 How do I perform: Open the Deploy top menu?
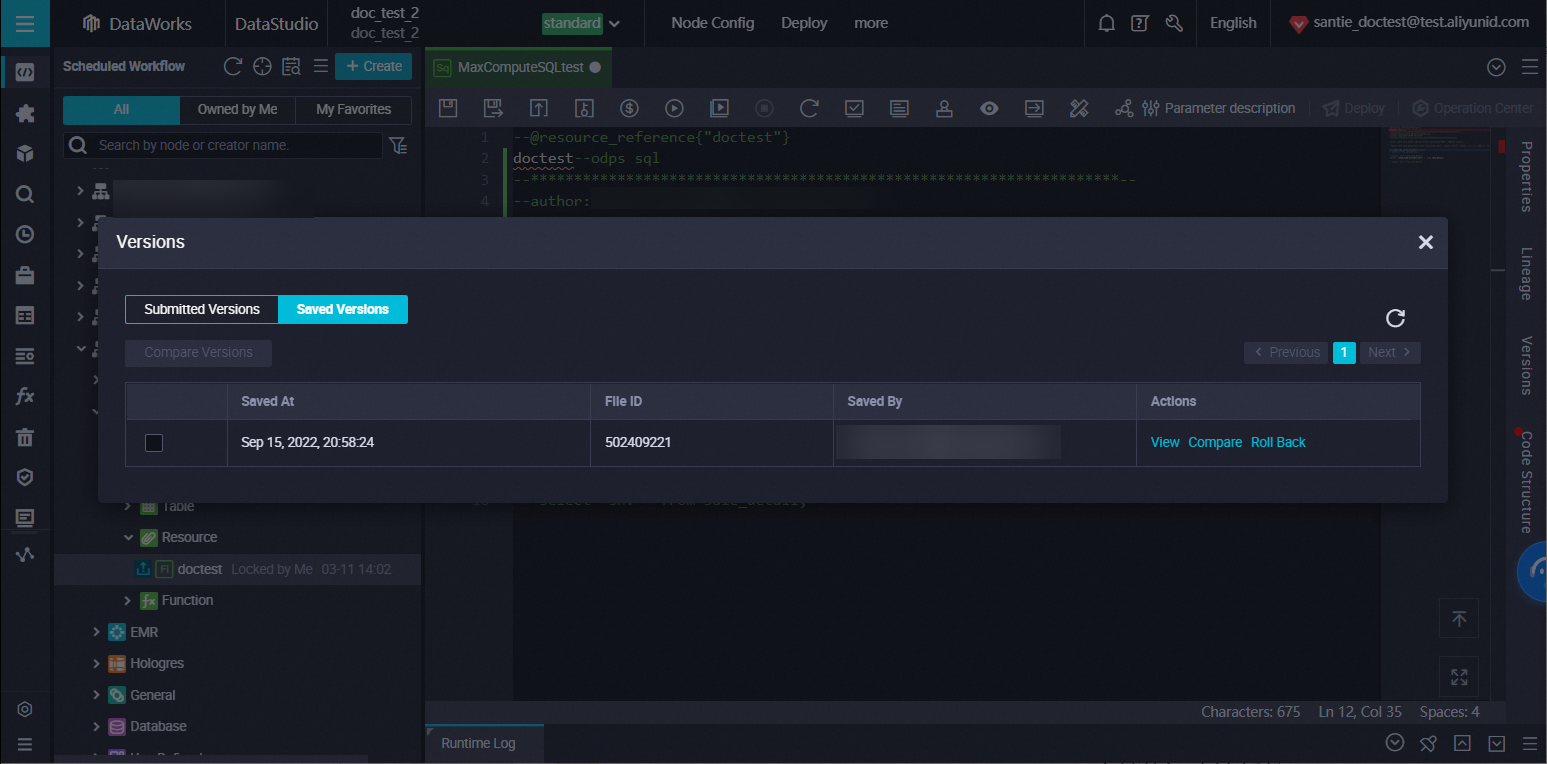[804, 23]
